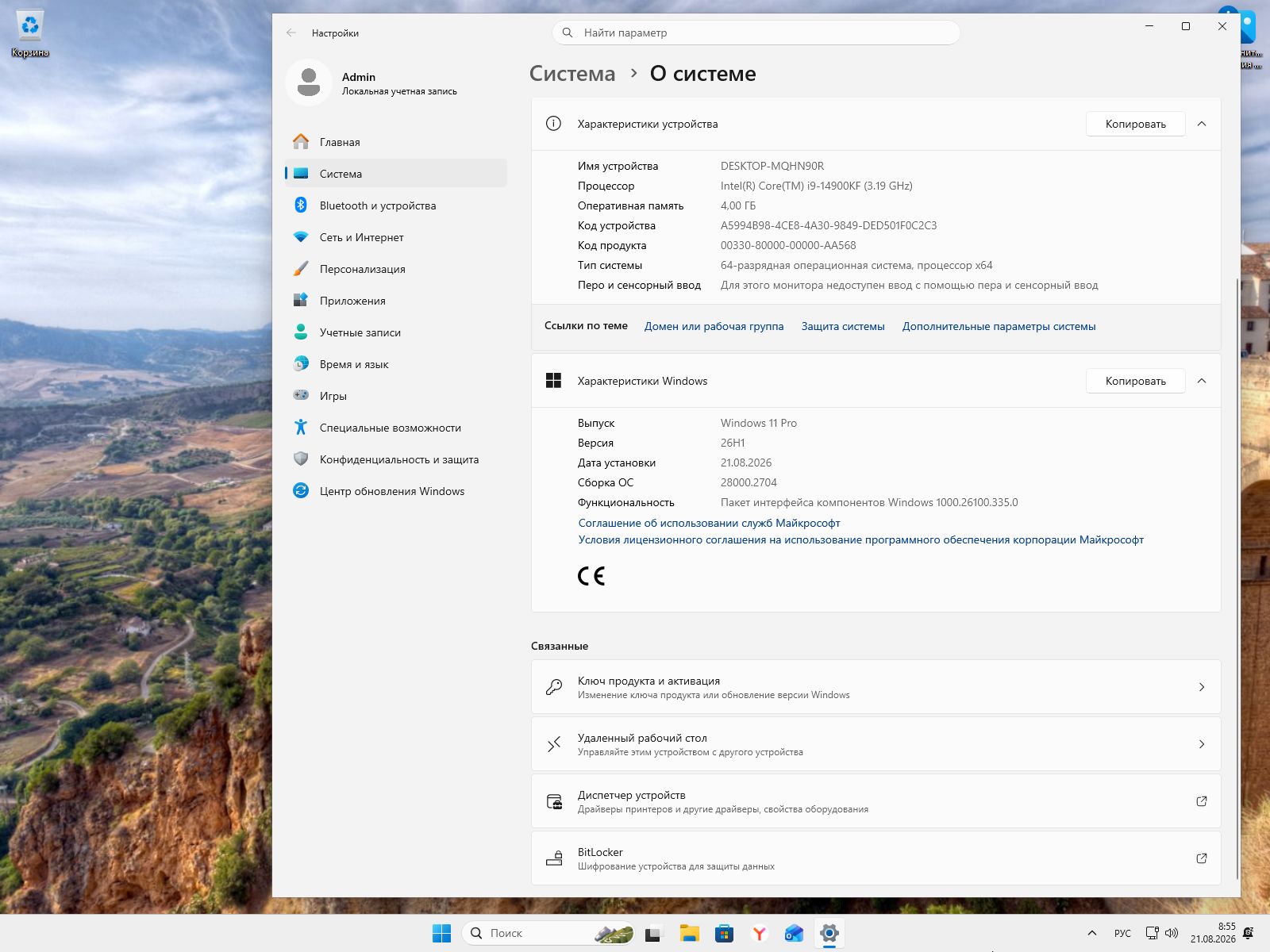Select device ID "A5994B98-4CE8-4A30-9849-DED501F0C2C3"
1270x952 pixels.
[x=829, y=225]
